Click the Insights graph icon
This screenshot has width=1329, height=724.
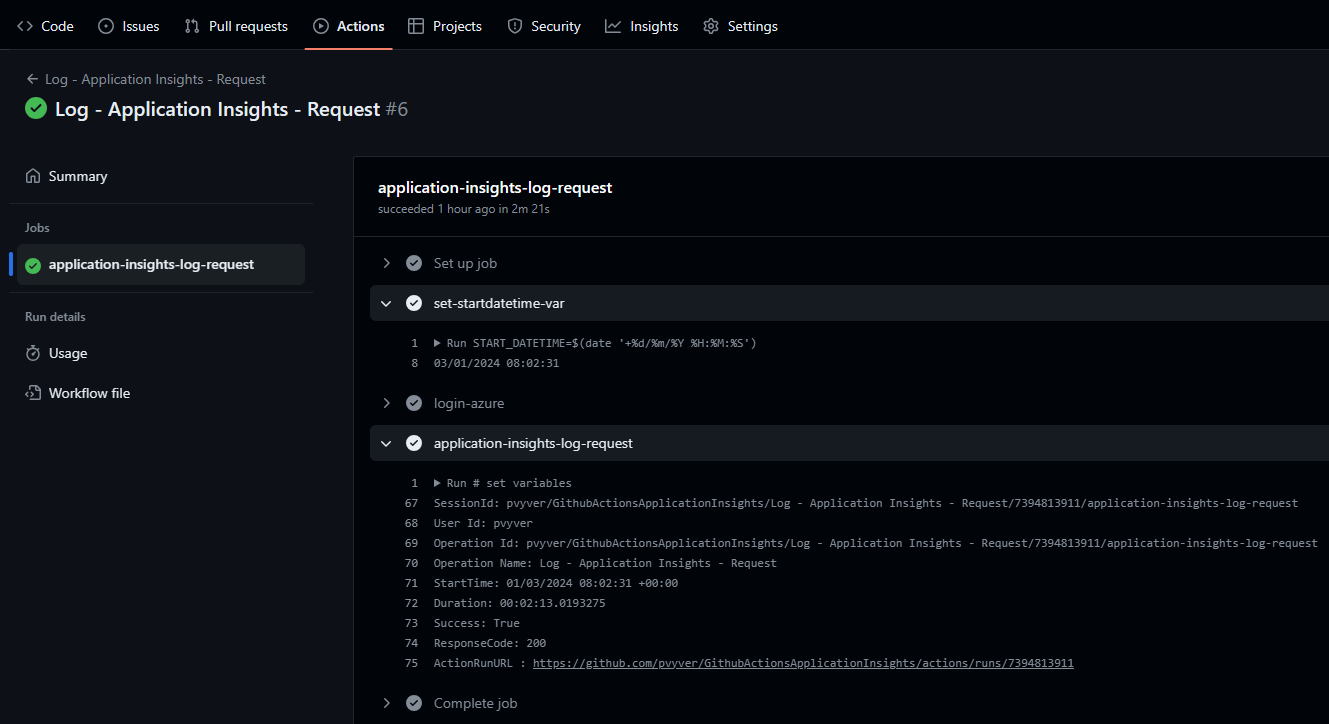(x=613, y=26)
